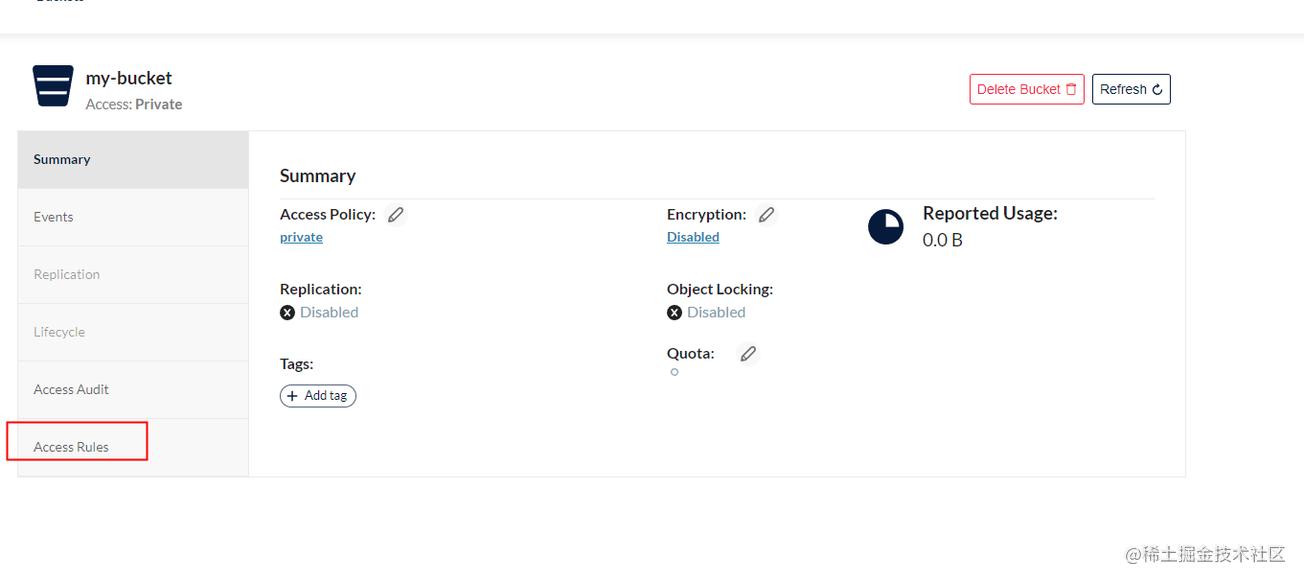Click the Encryption edit pencil icon
This screenshot has height=582, width=1304.
pos(766,214)
